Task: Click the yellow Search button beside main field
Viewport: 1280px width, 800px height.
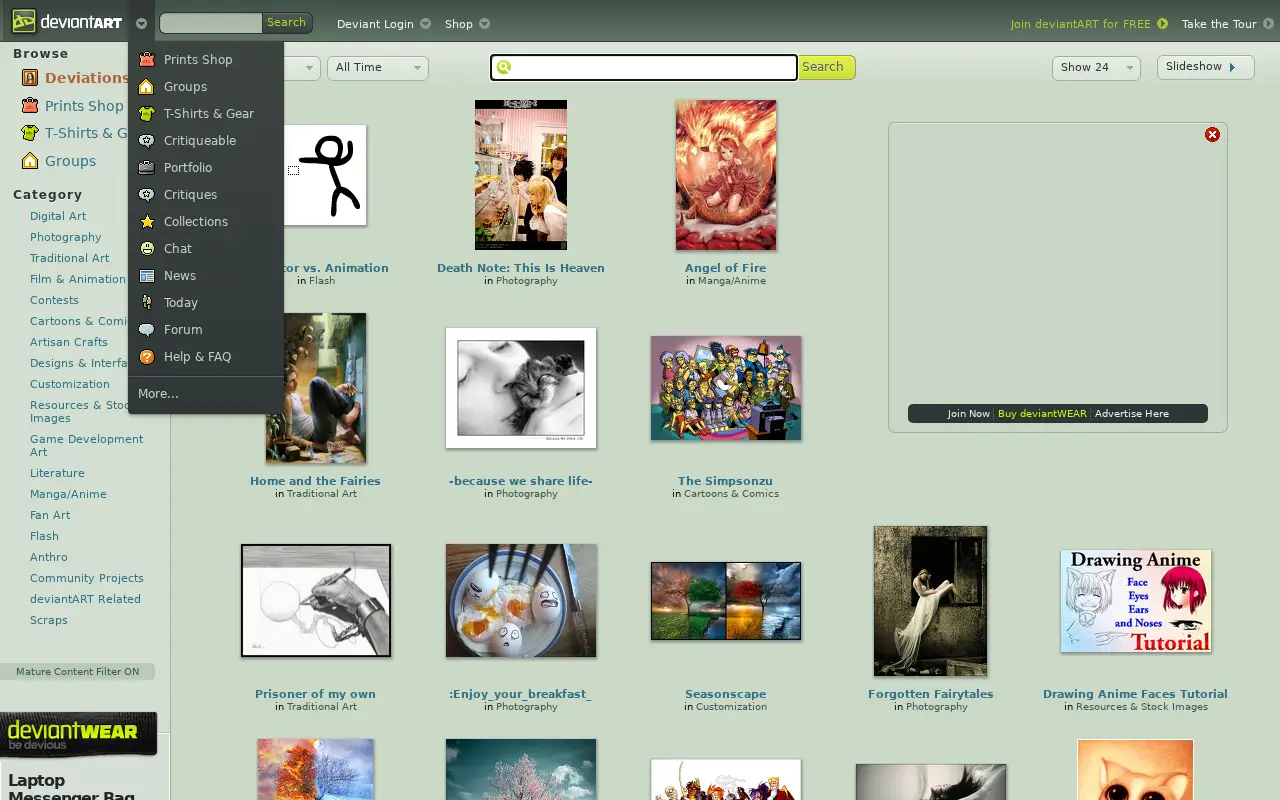Action: click(x=826, y=67)
